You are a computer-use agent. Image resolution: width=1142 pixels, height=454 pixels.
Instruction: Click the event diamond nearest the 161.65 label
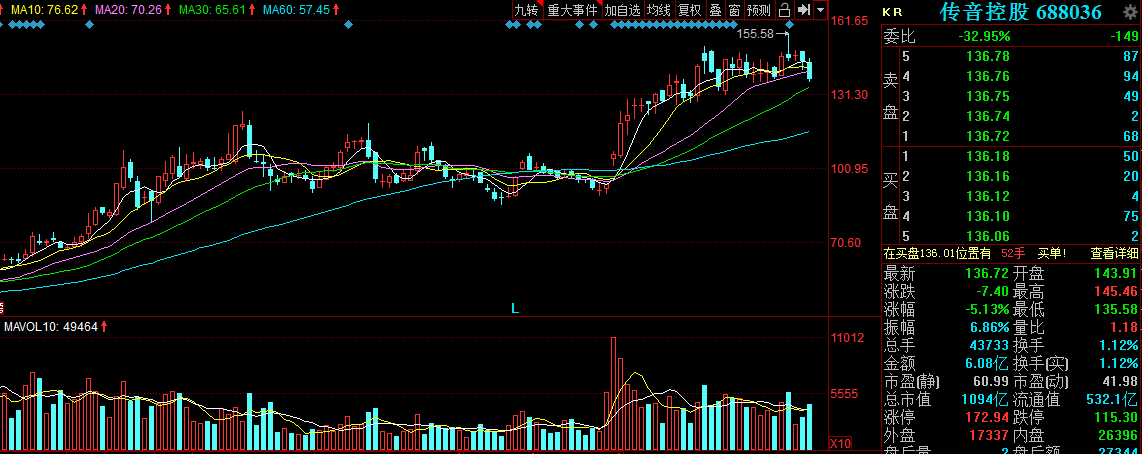(x=788, y=26)
